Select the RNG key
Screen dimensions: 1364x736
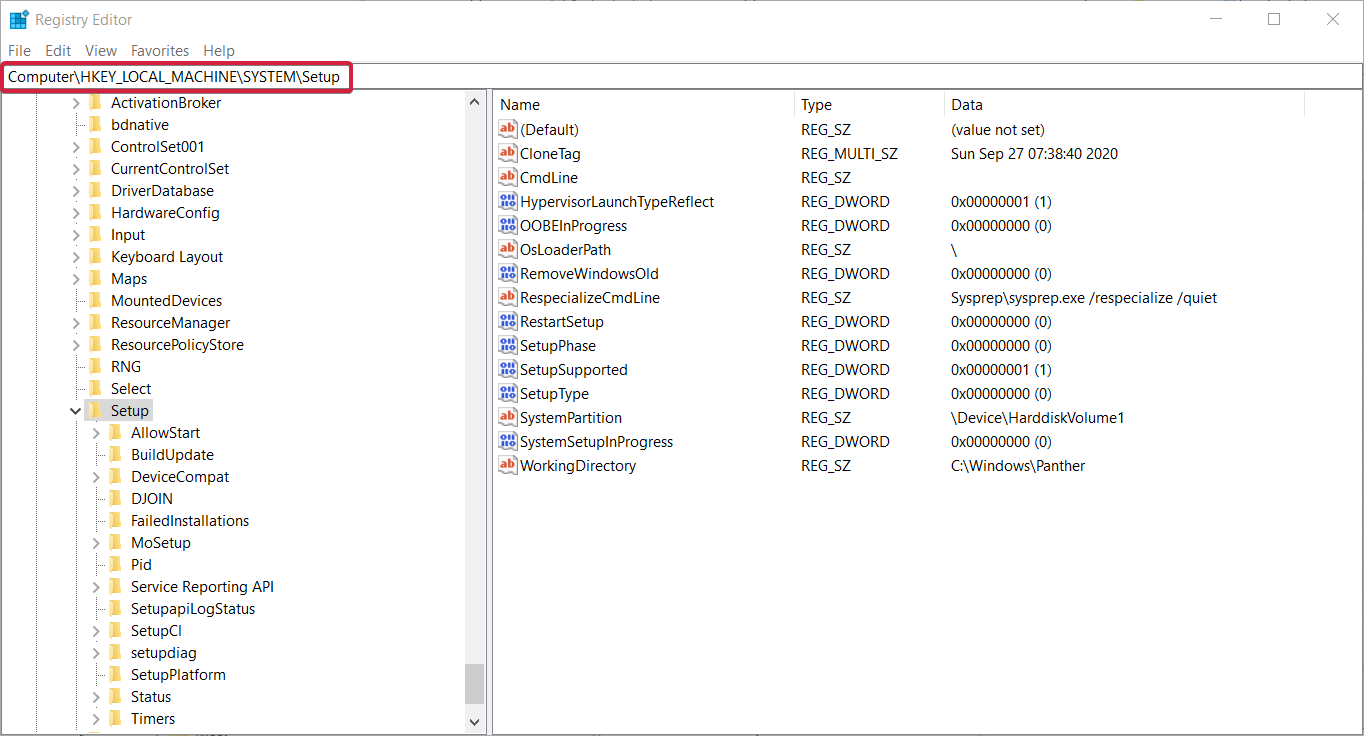[126, 367]
